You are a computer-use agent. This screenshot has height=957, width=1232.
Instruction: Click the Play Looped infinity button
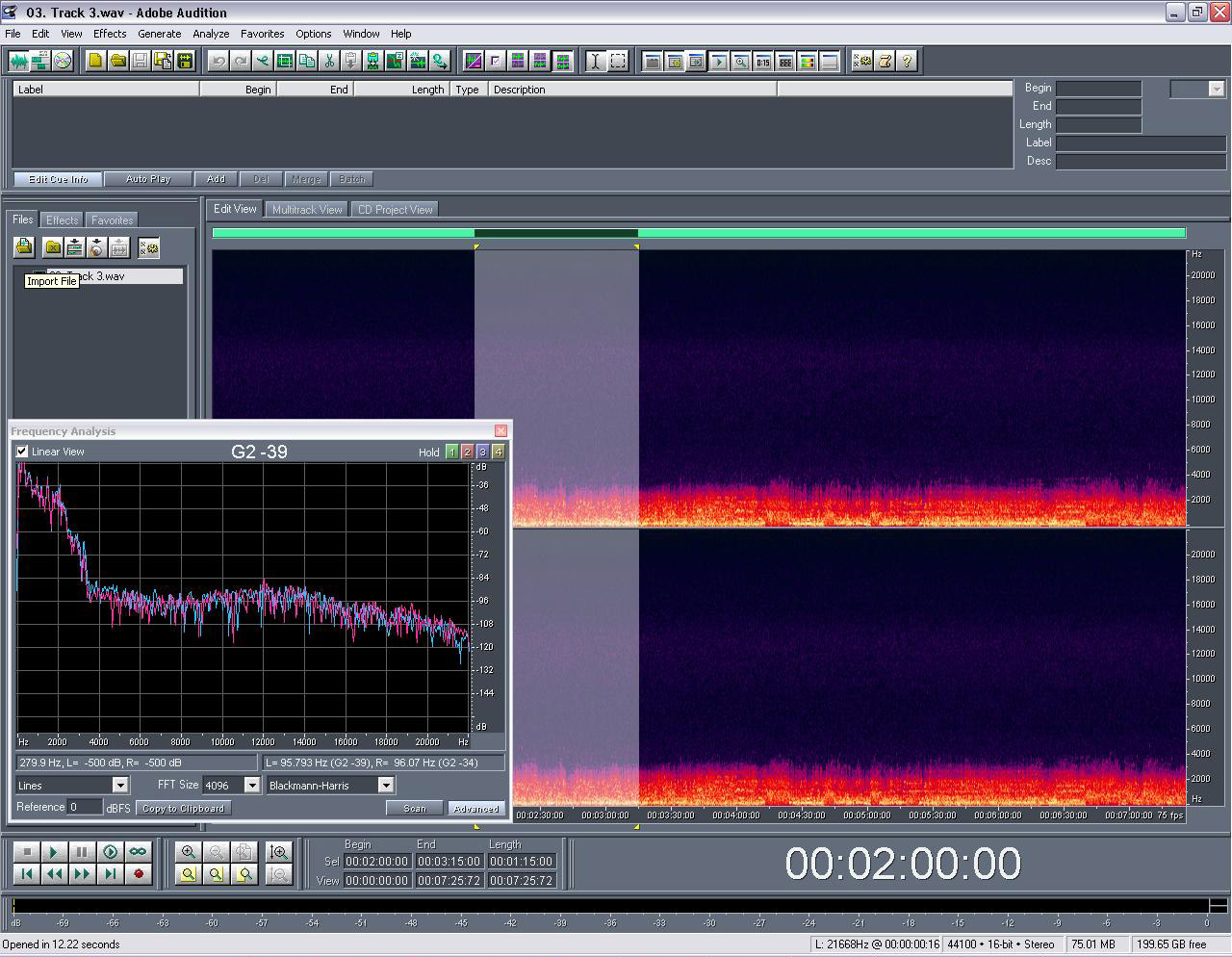coord(138,852)
